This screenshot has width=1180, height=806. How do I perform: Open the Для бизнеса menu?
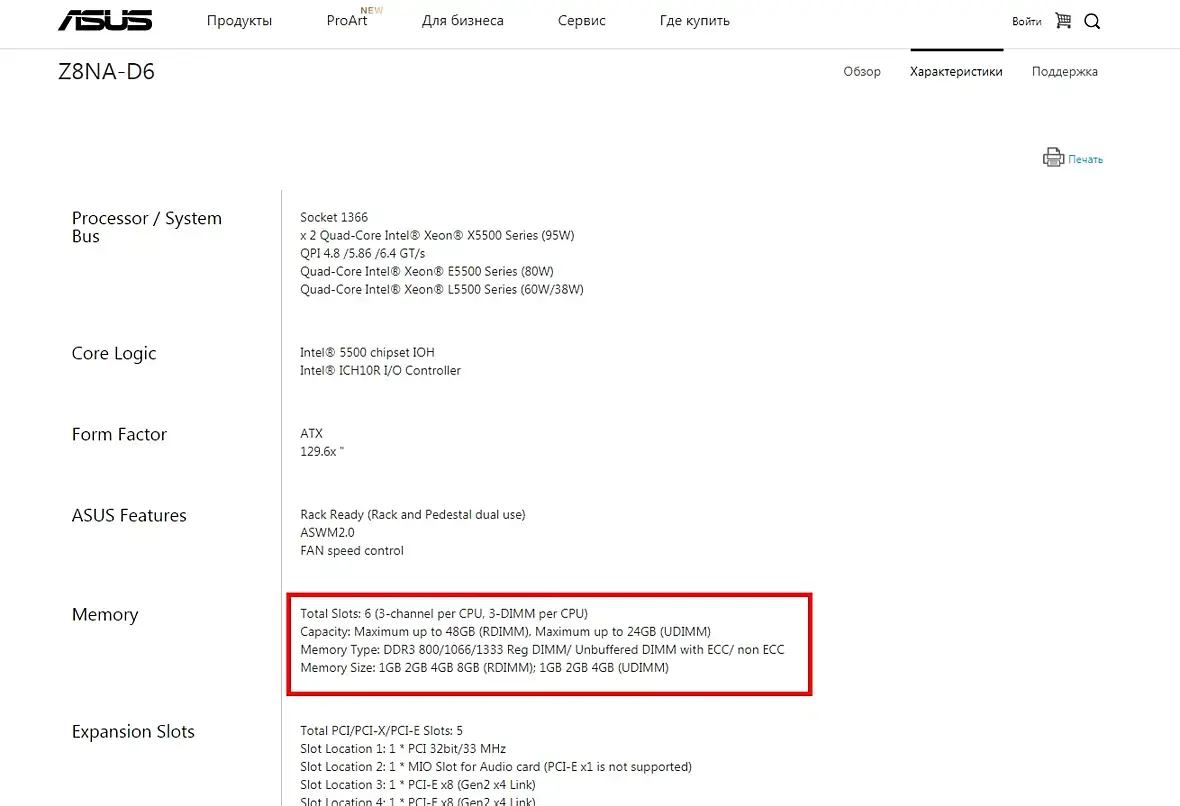(463, 20)
